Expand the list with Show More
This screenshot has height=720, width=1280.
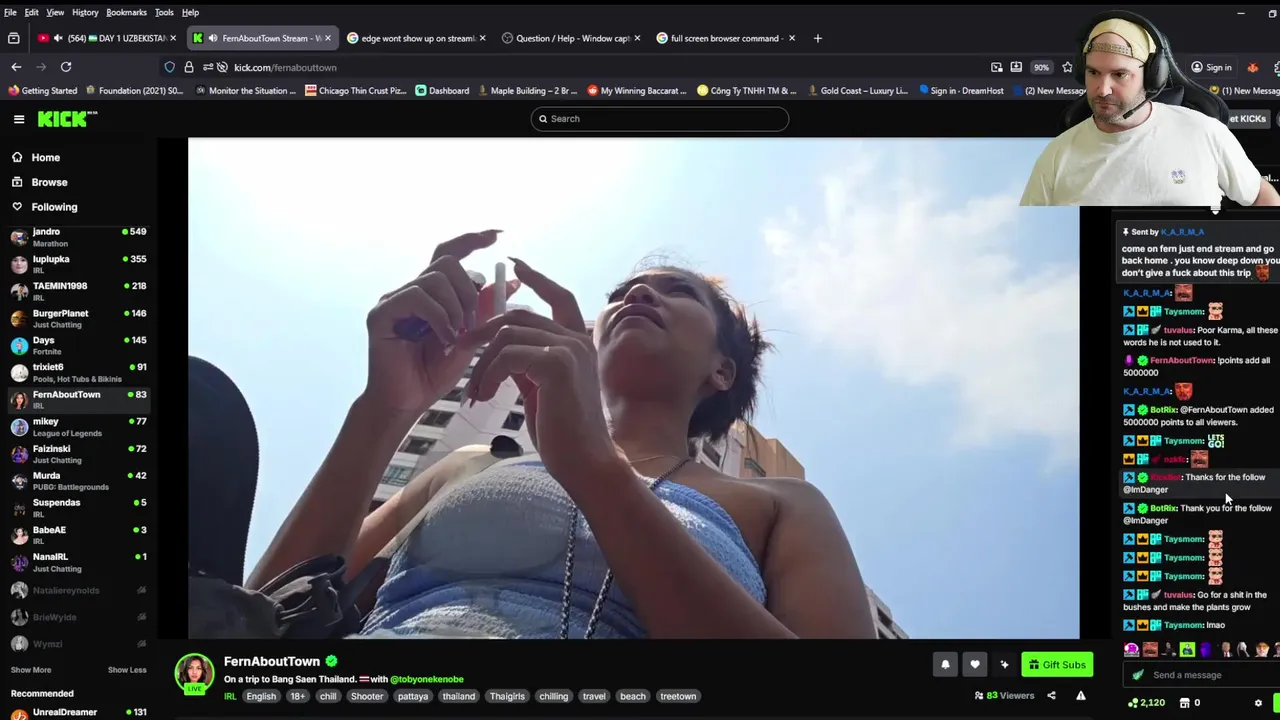(x=31, y=670)
